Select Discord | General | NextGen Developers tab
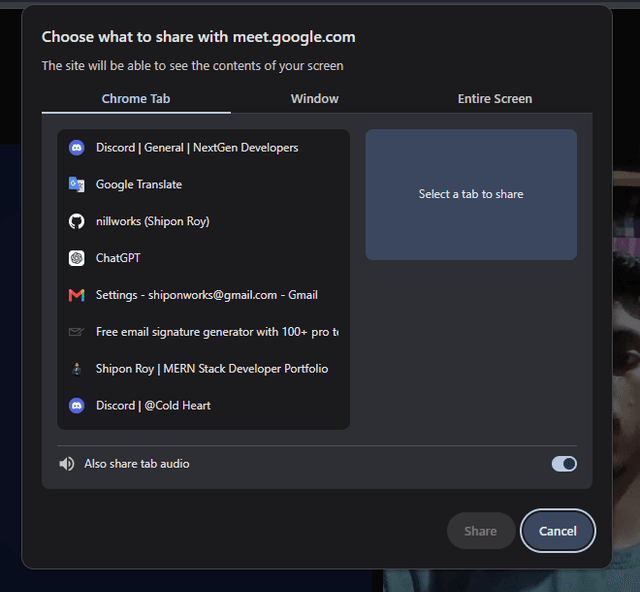 pyautogui.click(x=203, y=148)
